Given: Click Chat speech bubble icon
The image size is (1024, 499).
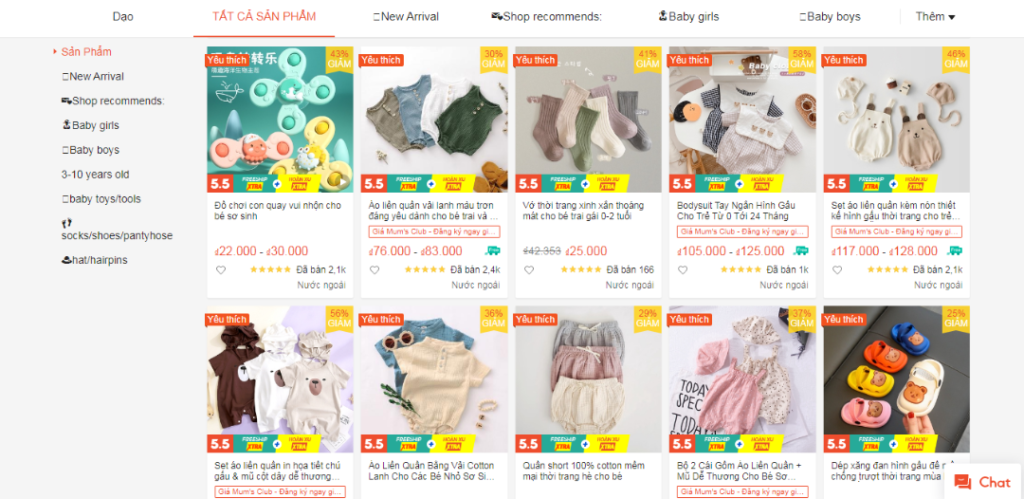Looking at the screenshot, I should (x=963, y=482).
